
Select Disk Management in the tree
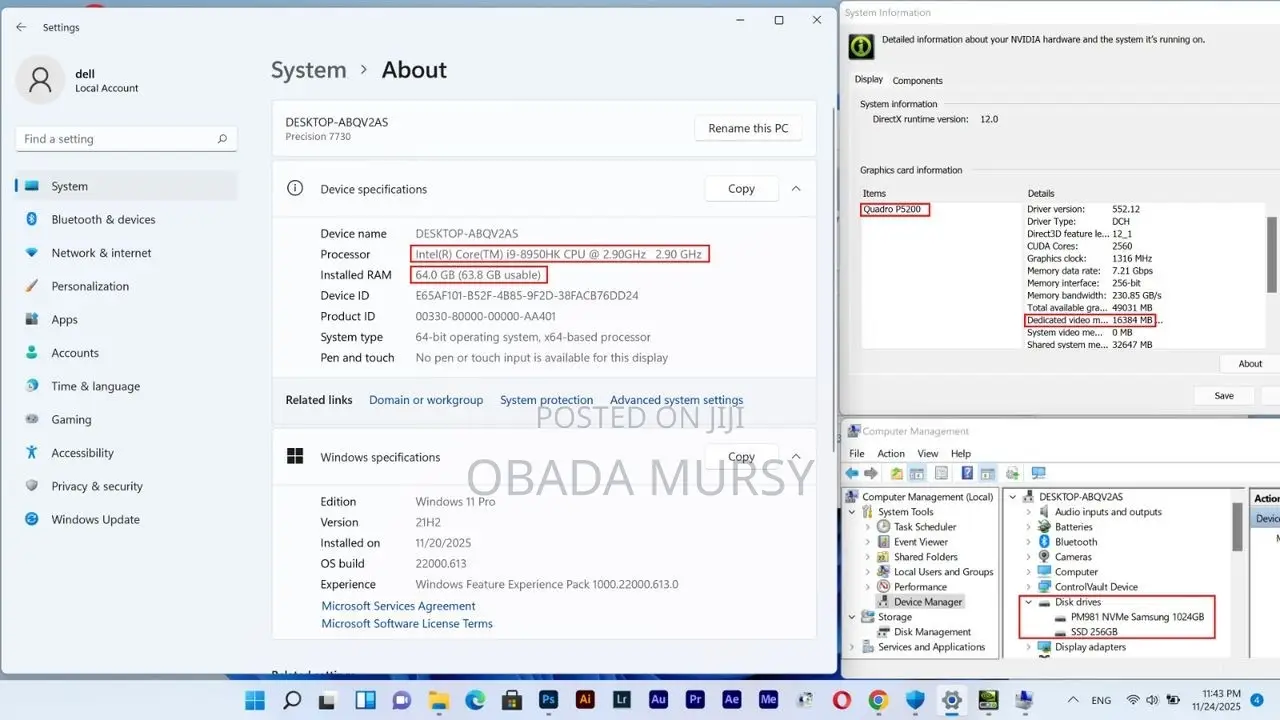(x=932, y=632)
